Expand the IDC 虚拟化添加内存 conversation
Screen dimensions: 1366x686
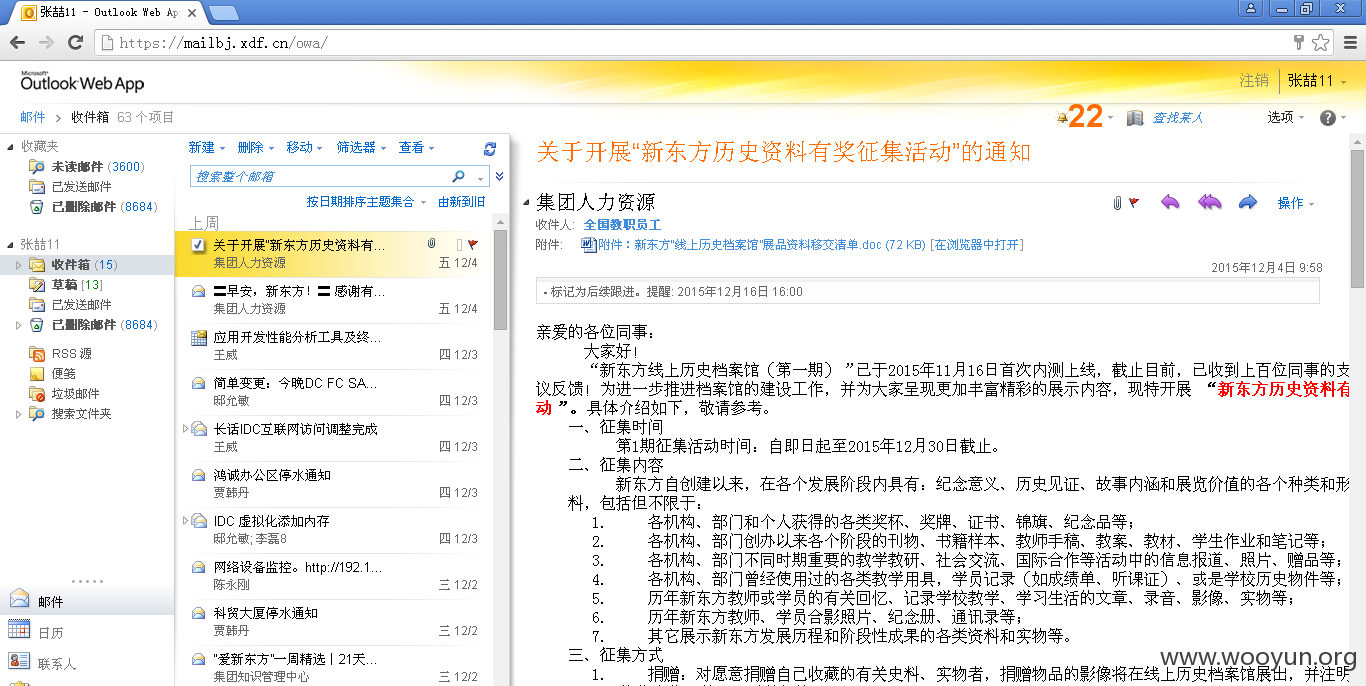tap(186, 521)
